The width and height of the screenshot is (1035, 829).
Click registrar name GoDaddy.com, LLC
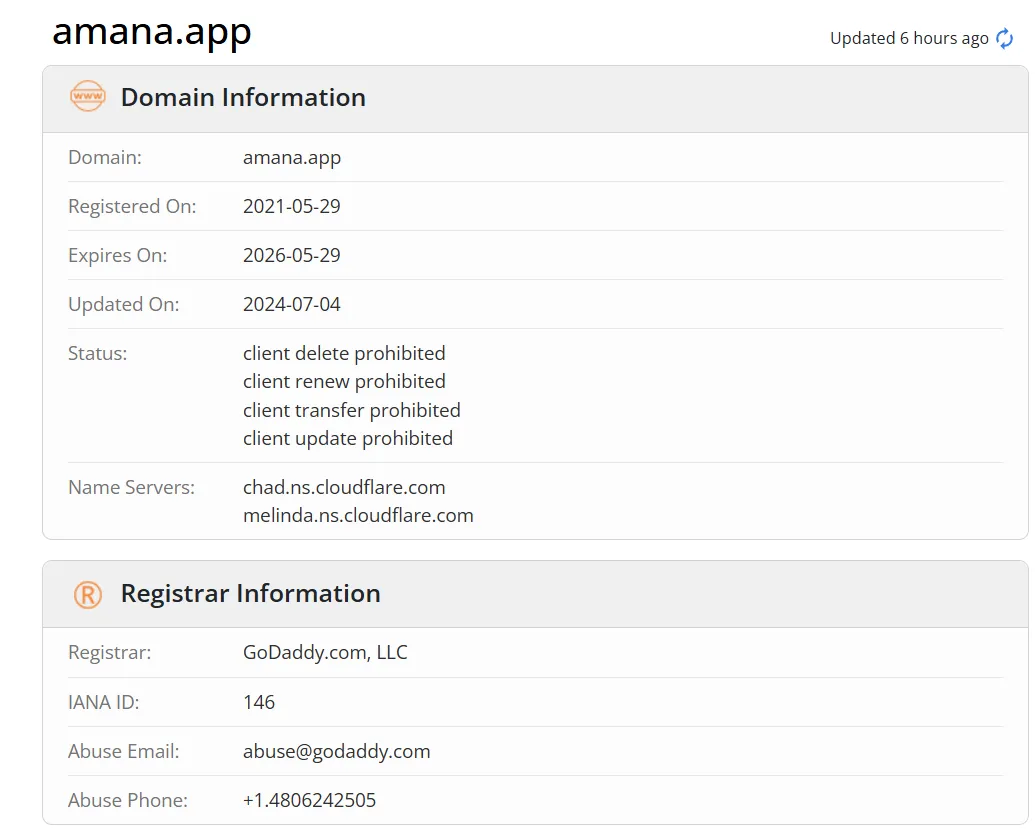pos(325,653)
